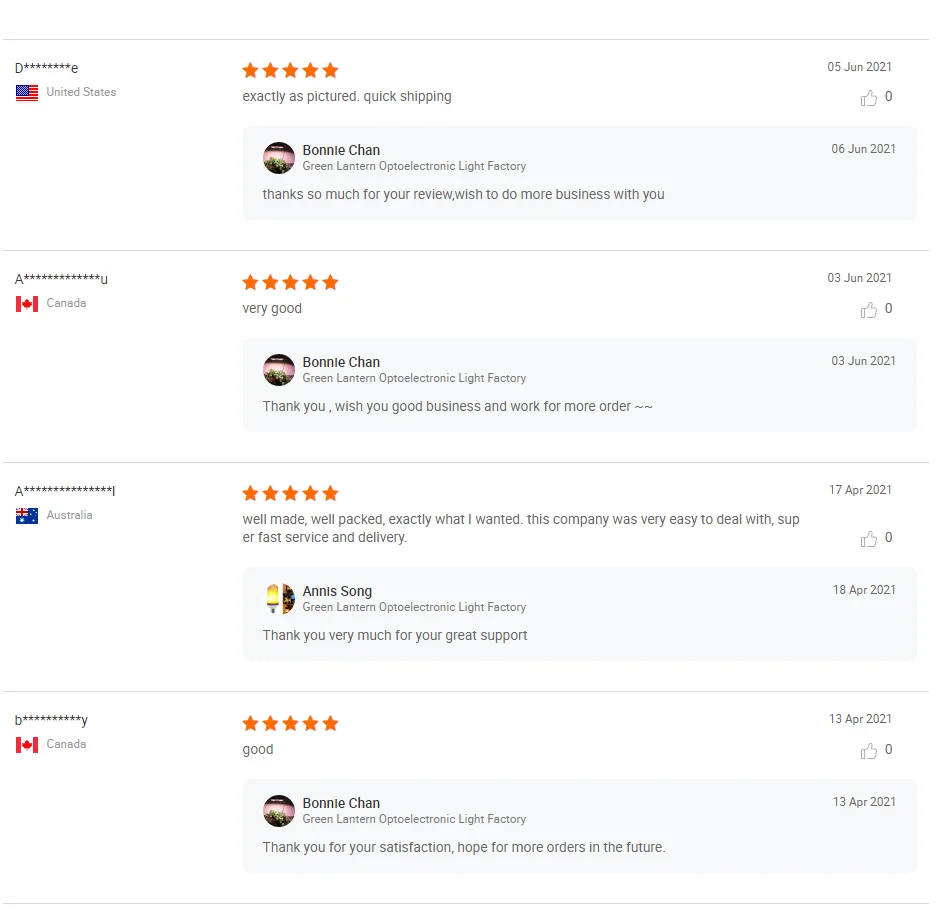
Task: Open Bonnie Chan's avatar in the 06 Jun reply
Action: (x=279, y=158)
